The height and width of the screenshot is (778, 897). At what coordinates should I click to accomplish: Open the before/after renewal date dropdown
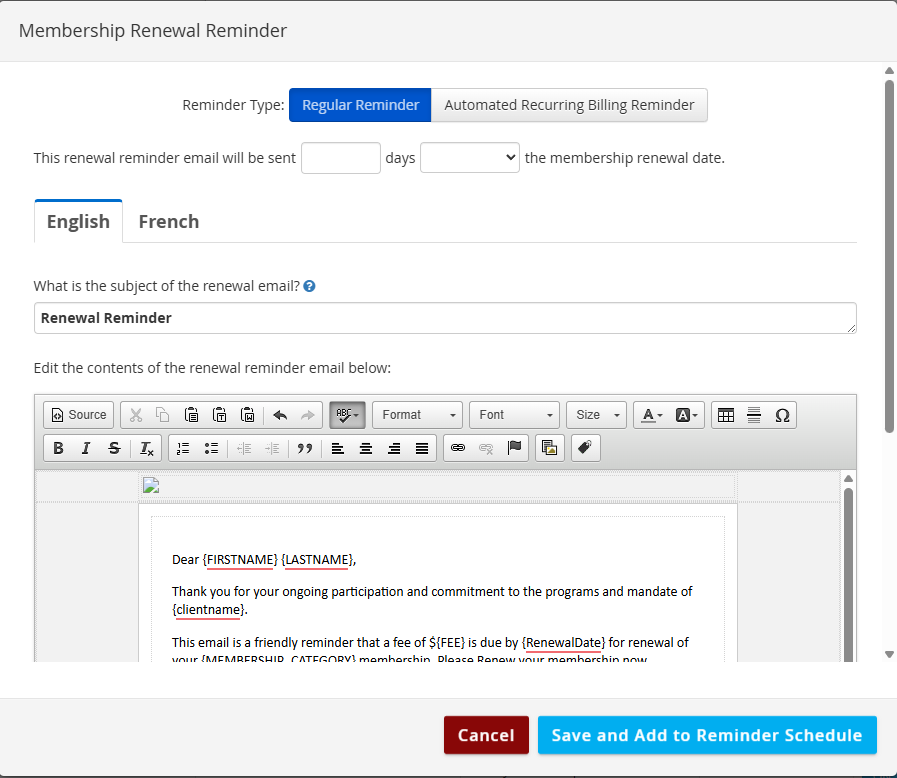[x=469, y=158]
